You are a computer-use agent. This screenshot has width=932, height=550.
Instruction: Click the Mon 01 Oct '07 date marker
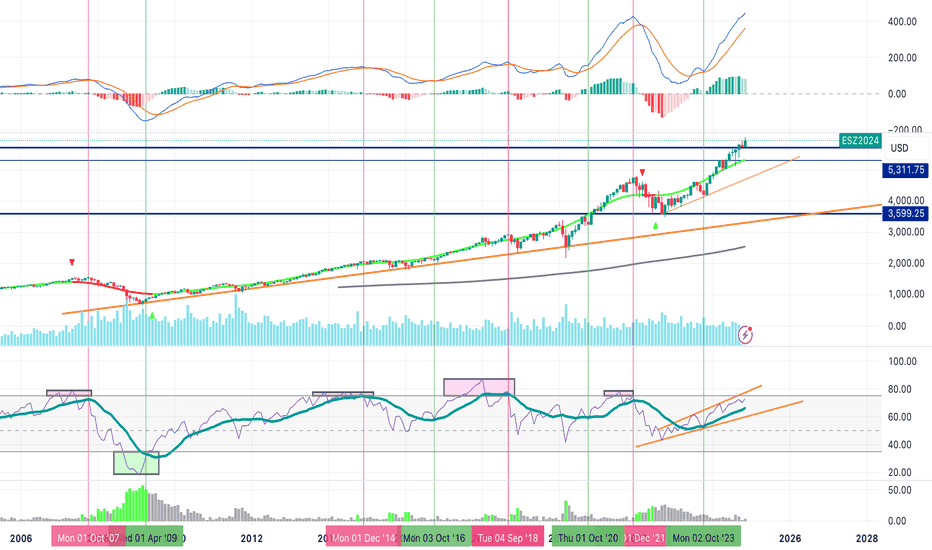click(88, 538)
